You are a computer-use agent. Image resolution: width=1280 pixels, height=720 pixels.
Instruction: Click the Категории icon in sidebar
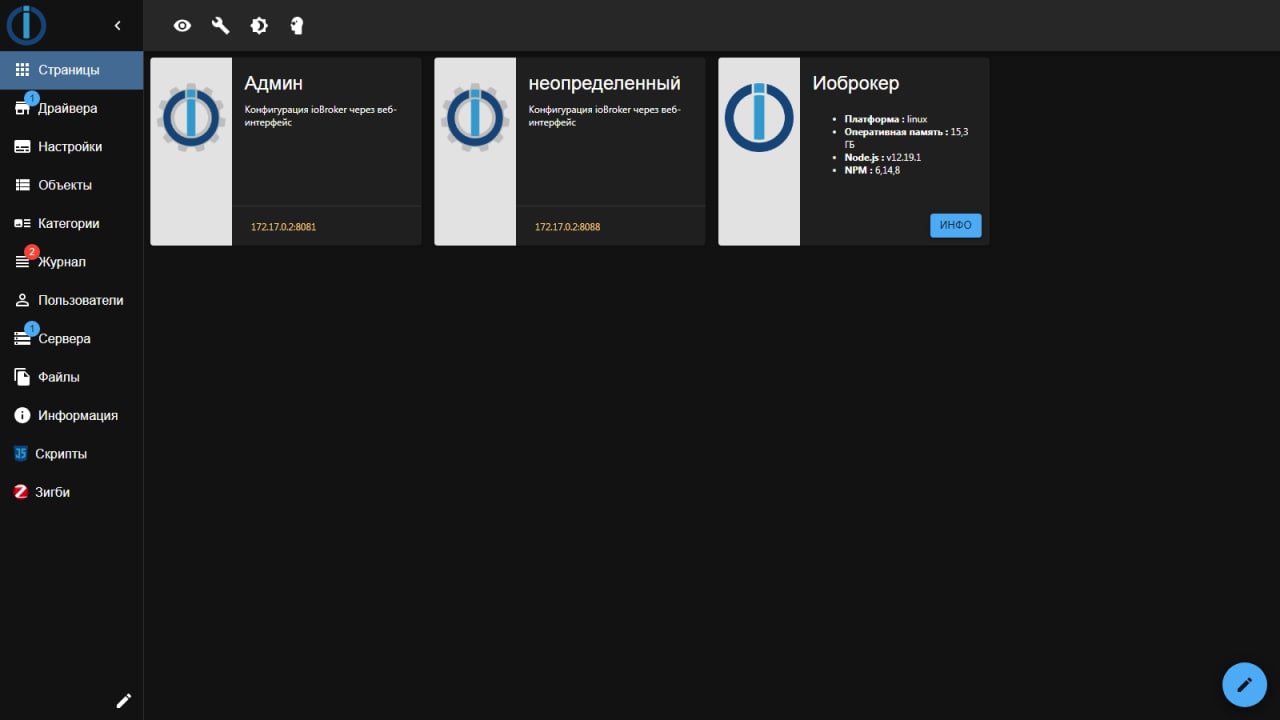(x=22, y=224)
